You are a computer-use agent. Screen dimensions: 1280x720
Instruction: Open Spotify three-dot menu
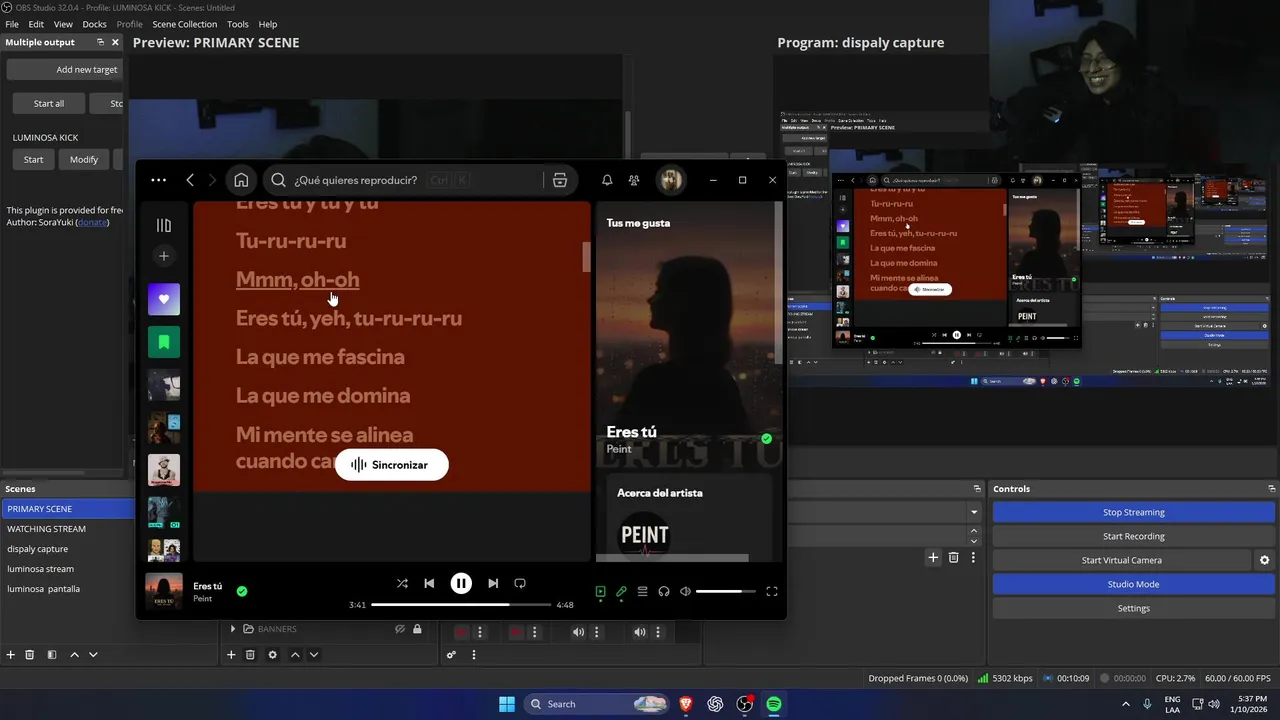[158, 180]
